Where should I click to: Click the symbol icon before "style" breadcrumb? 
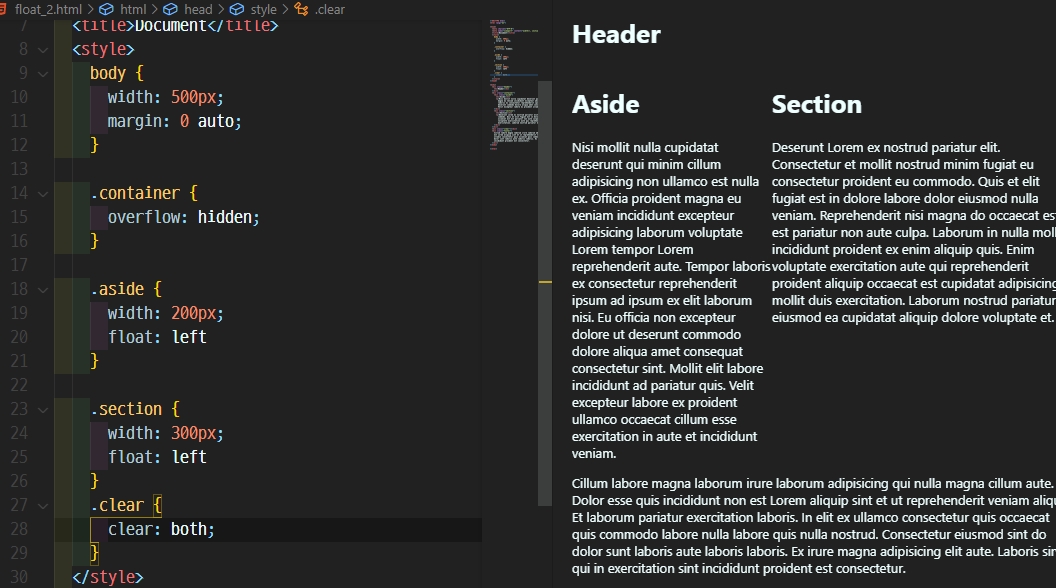(x=238, y=9)
